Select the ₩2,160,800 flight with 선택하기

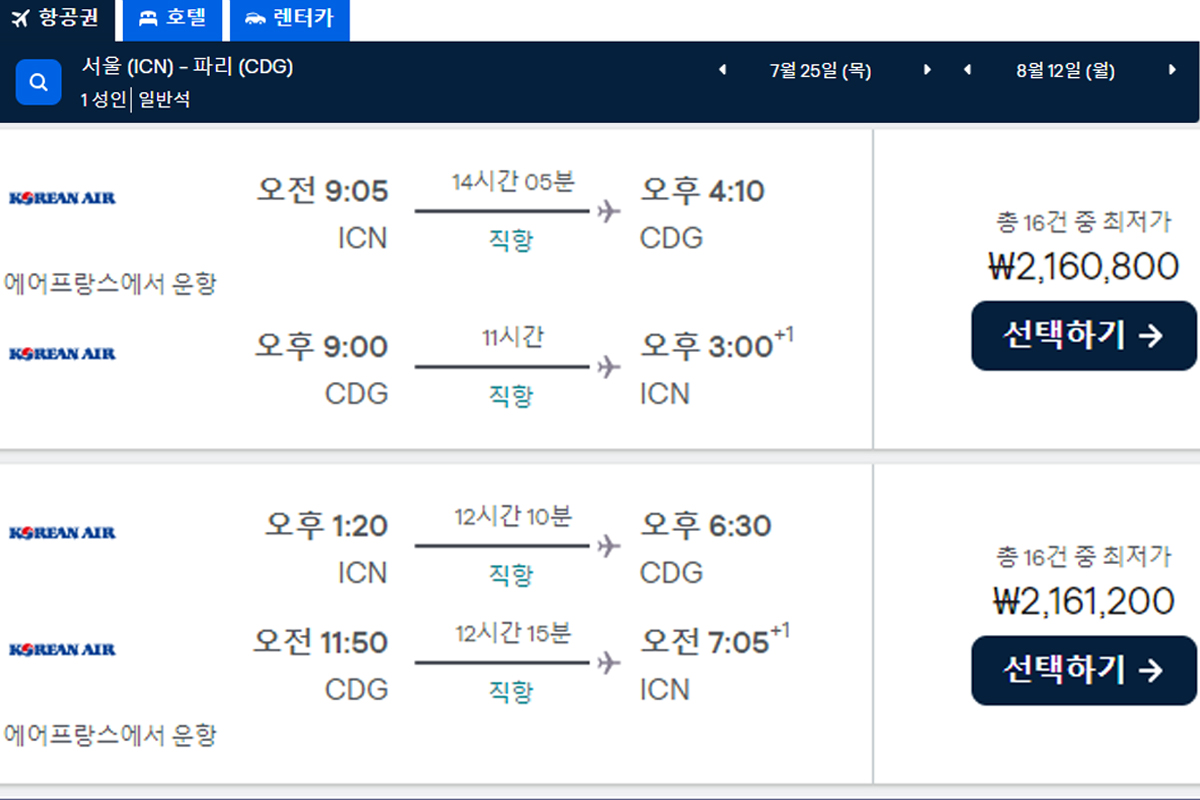coord(1084,336)
